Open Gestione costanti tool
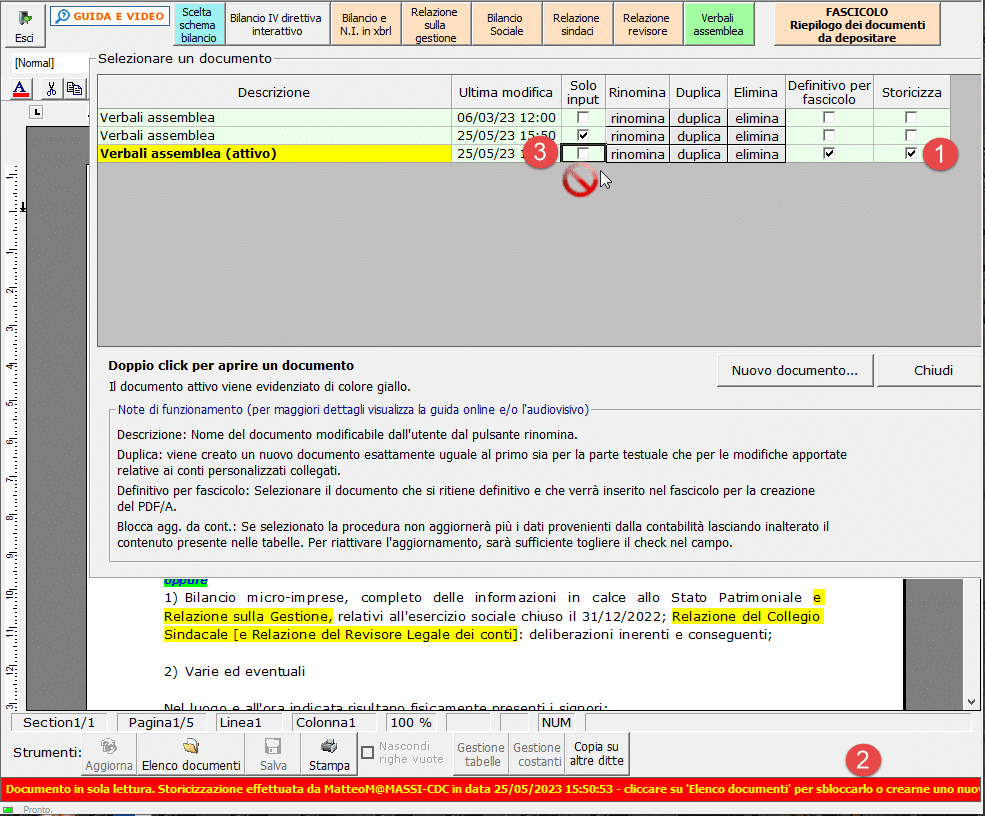The image size is (985, 816). point(537,754)
